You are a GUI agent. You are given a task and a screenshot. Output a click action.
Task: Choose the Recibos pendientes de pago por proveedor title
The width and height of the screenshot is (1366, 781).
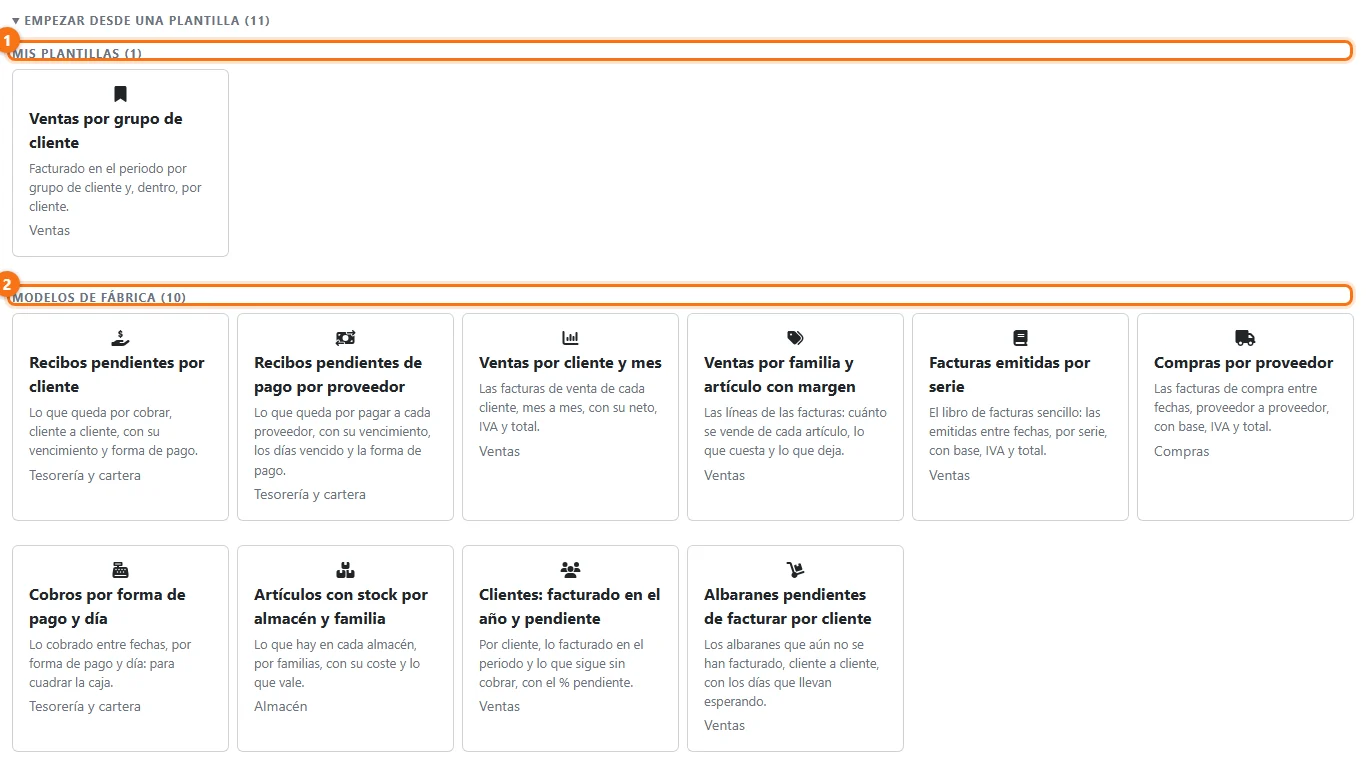click(338, 375)
